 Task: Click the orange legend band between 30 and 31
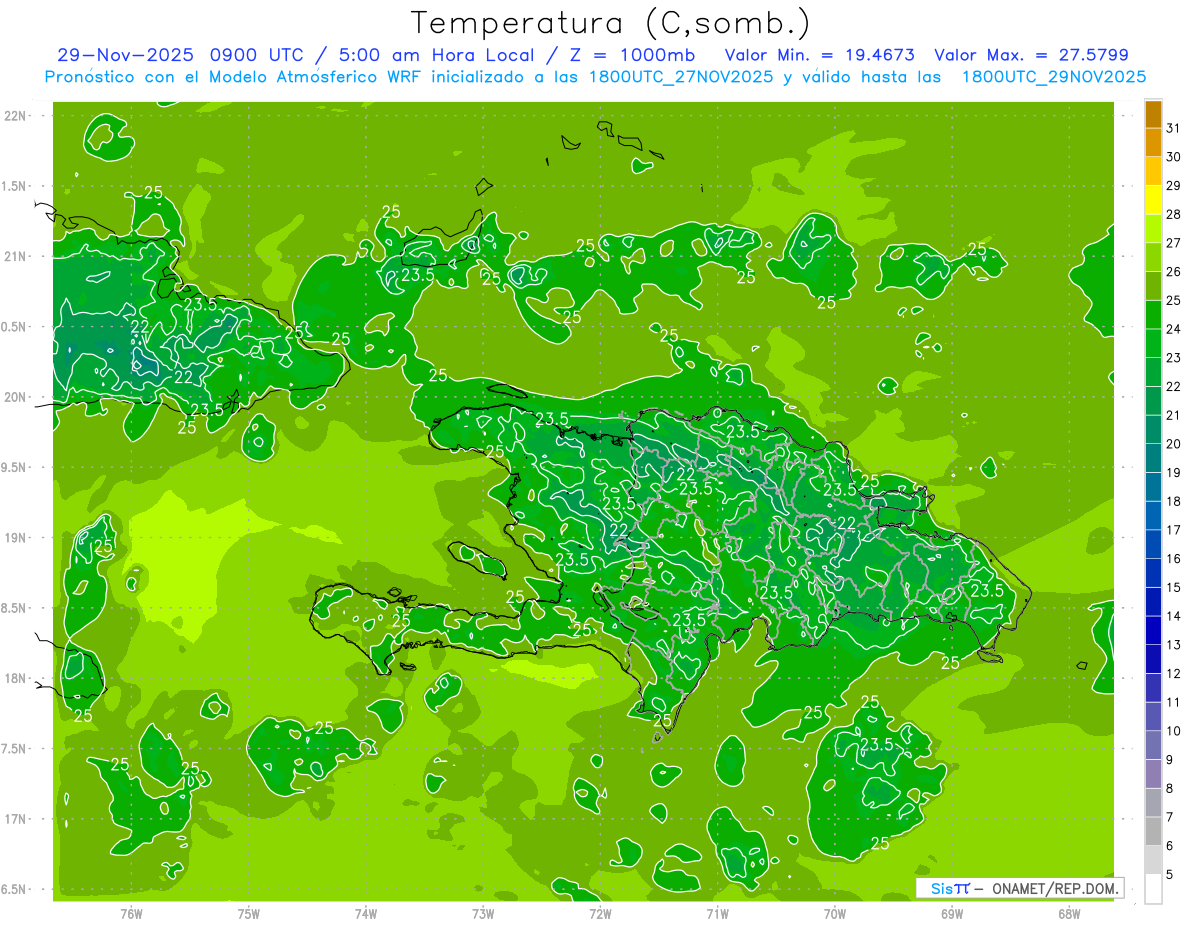coord(1153,143)
